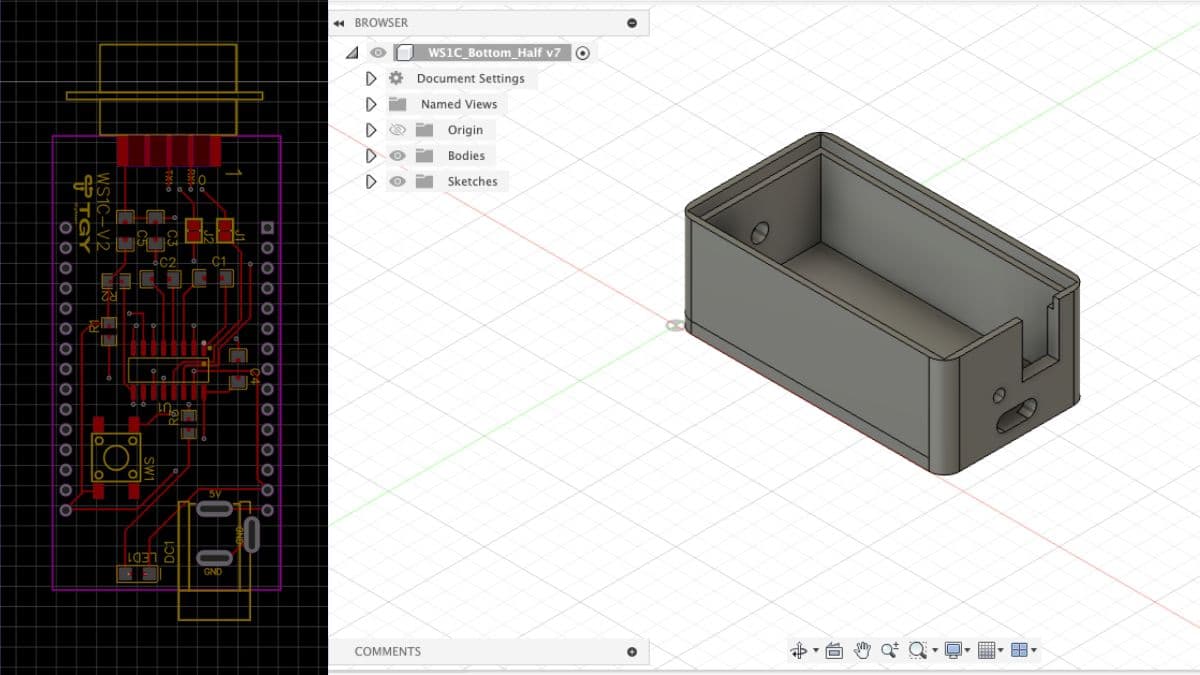Click the Grids and Snaps icon
The width and height of the screenshot is (1200, 675).
point(988,650)
